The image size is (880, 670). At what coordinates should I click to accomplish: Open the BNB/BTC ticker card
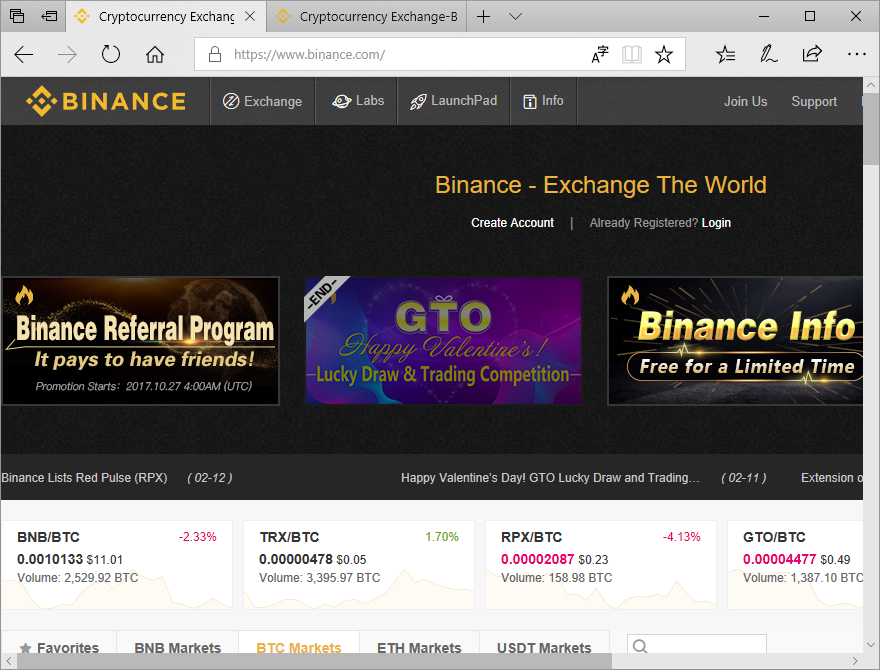[117, 565]
